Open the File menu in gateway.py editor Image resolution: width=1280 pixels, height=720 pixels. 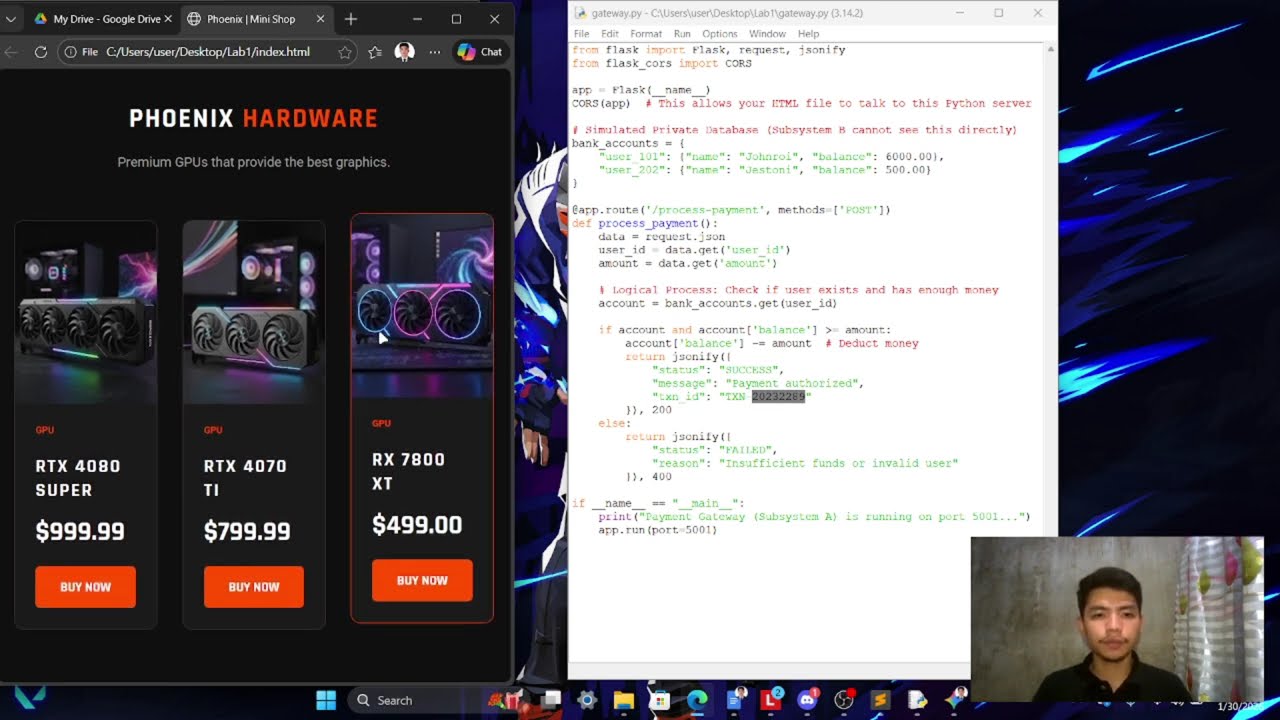click(581, 34)
